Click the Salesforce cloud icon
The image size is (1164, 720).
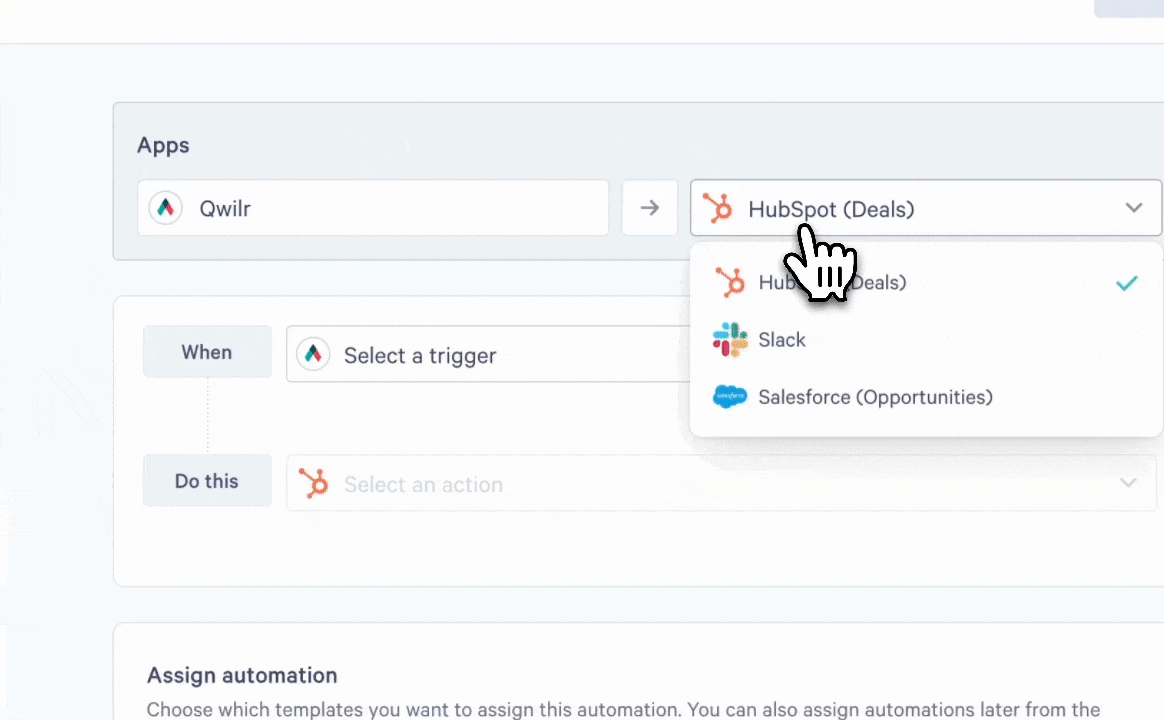pyautogui.click(x=730, y=397)
